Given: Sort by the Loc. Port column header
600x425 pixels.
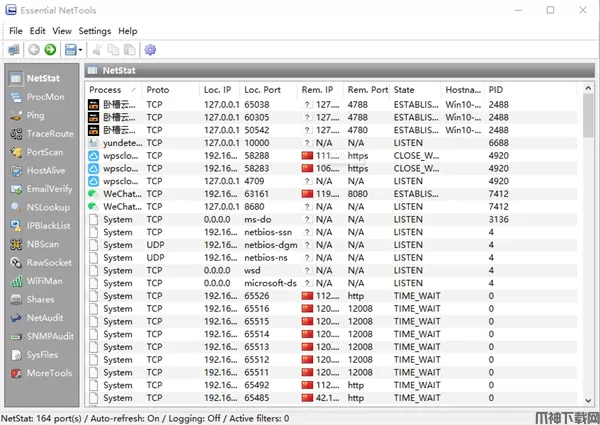Looking at the screenshot, I should click(268, 90).
